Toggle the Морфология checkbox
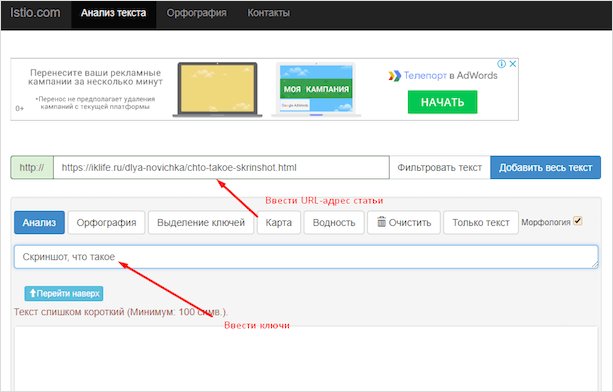The image size is (613, 392). pos(578,221)
